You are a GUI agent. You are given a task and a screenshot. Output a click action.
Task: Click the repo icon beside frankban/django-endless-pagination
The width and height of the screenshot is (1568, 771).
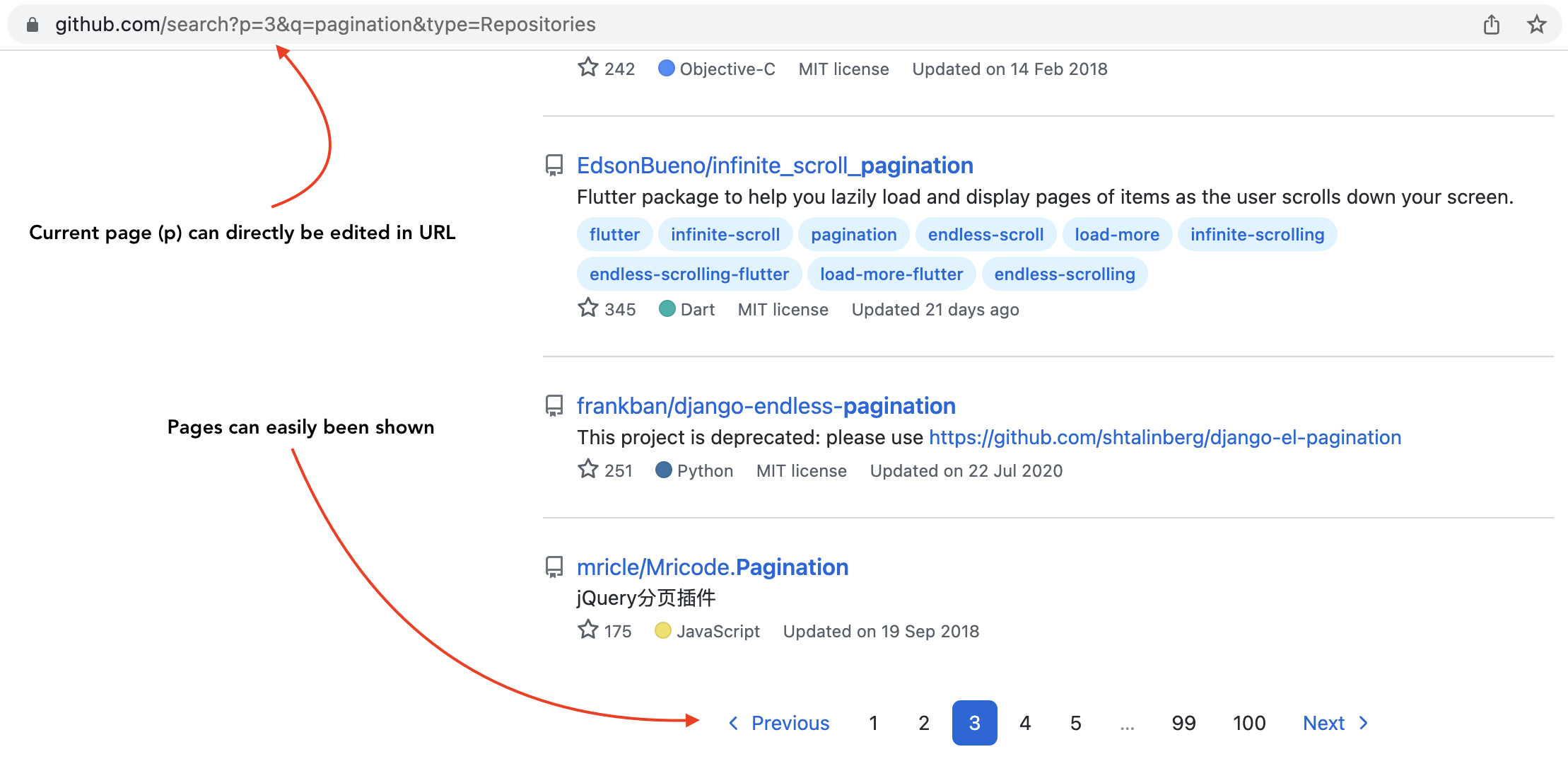tap(554, 406)
